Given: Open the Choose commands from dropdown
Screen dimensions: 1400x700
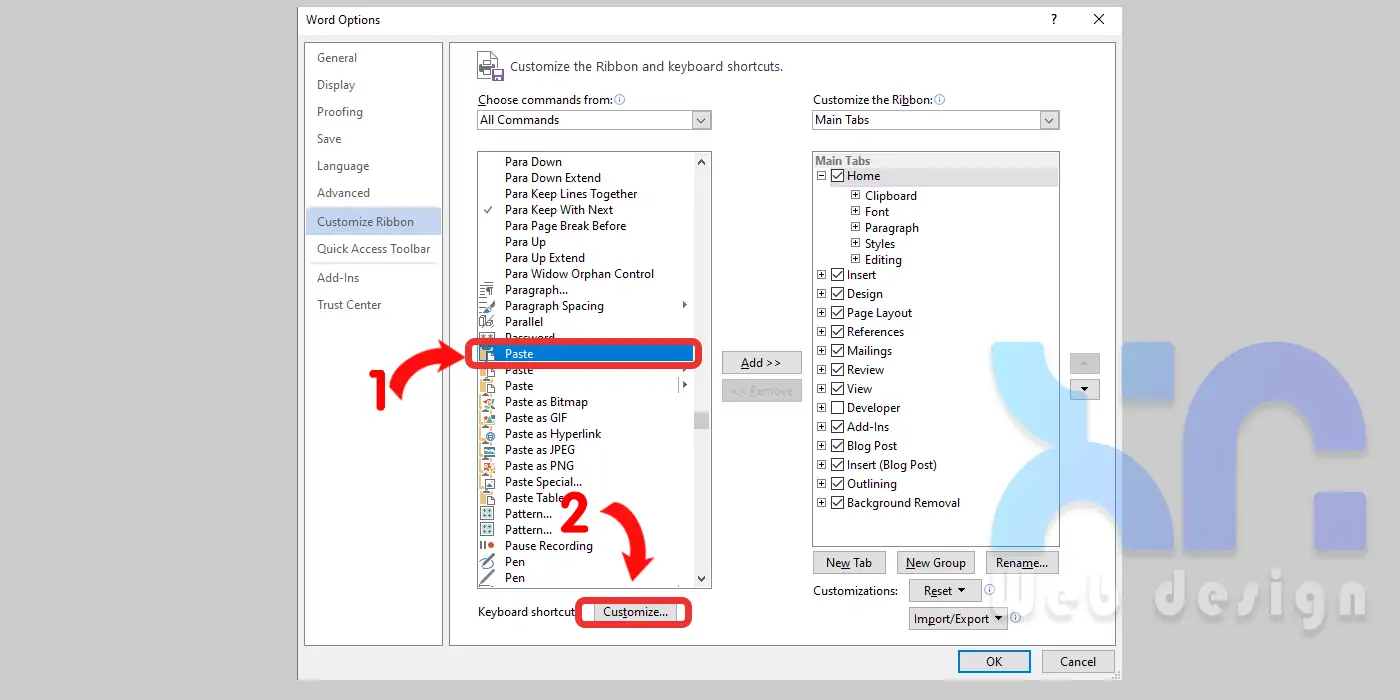Looking at the screenshot, I should [701, 120].
